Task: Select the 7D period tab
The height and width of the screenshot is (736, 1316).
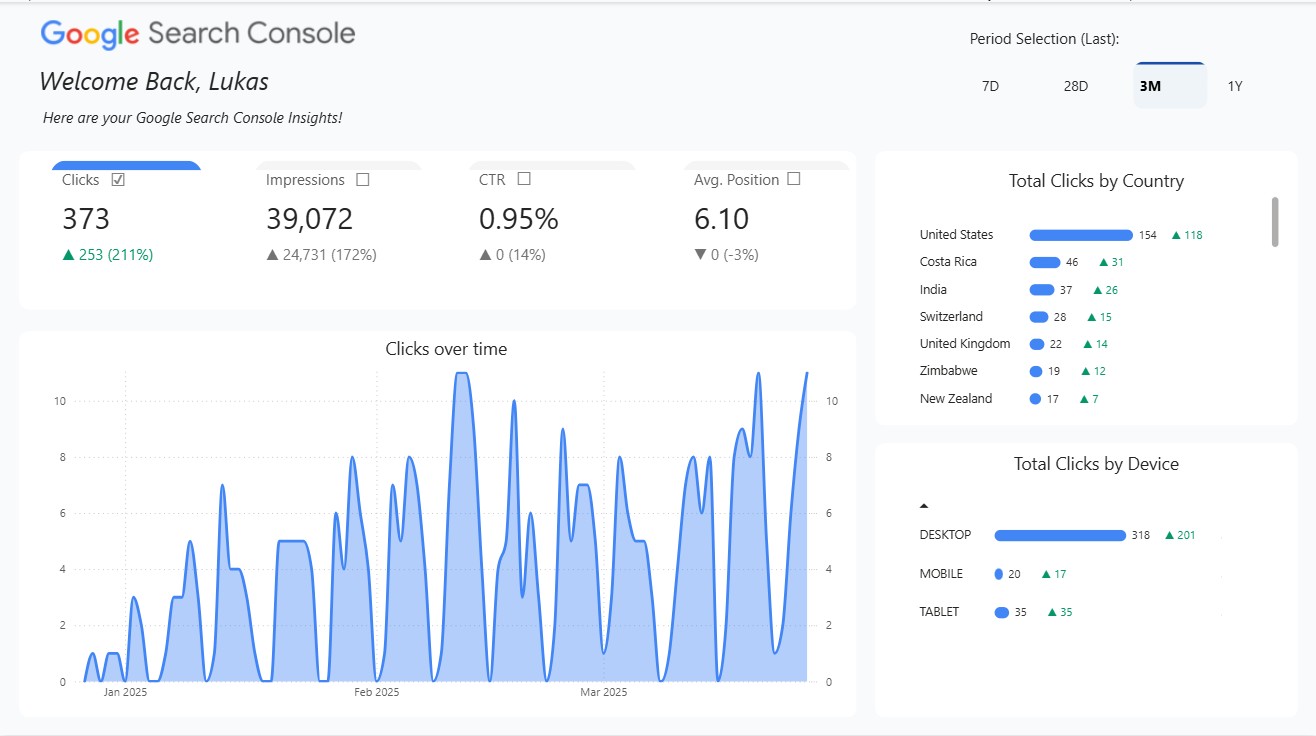Action: tap(989, 85)
